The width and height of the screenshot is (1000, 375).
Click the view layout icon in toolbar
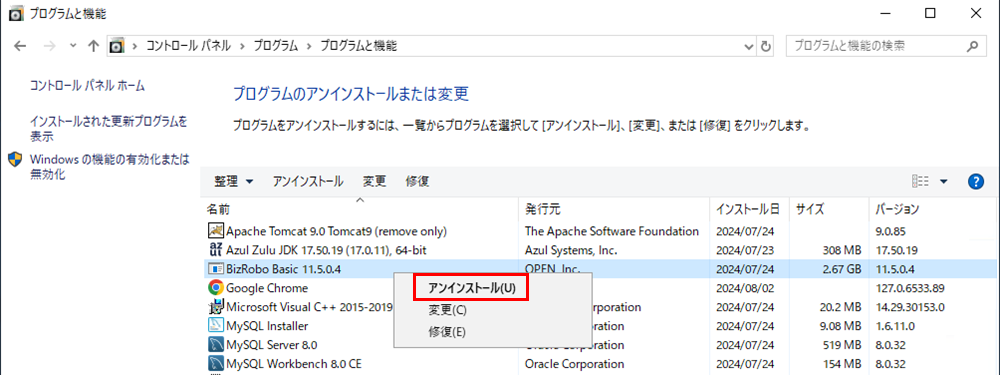pos(920,182)
